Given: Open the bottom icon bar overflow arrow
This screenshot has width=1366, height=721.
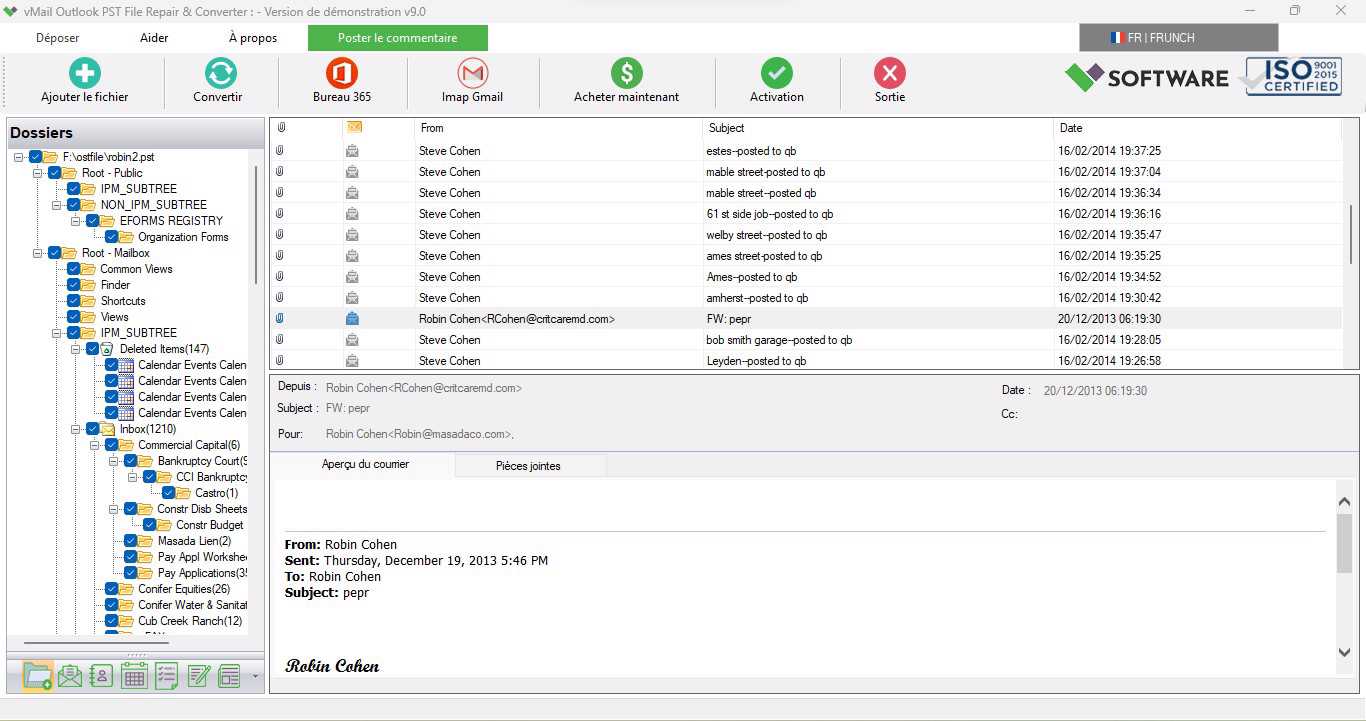Looking at the screenshot, I should (256, 678).
